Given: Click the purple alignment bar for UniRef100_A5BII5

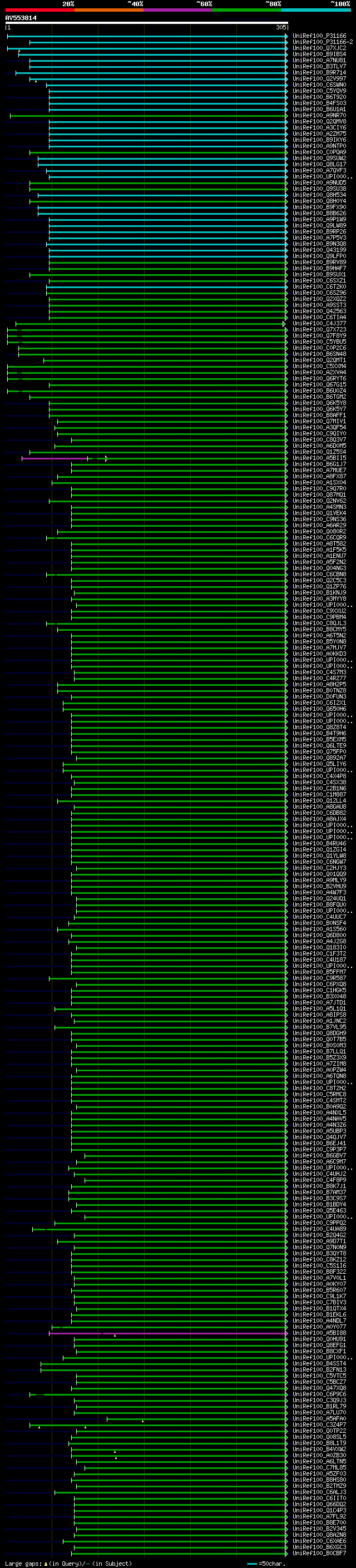Looking at the screenshot, I should pyautogui.click(x=55, y=458).
